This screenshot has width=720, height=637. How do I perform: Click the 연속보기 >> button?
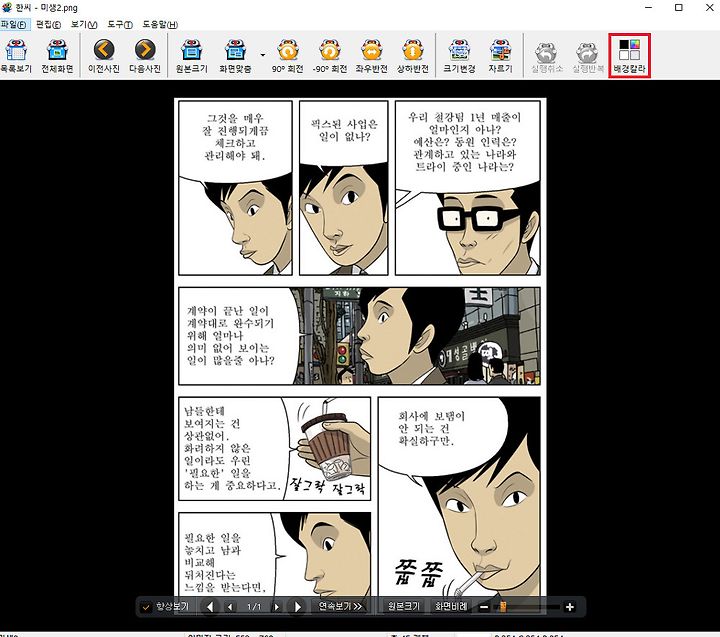point(340,607)
